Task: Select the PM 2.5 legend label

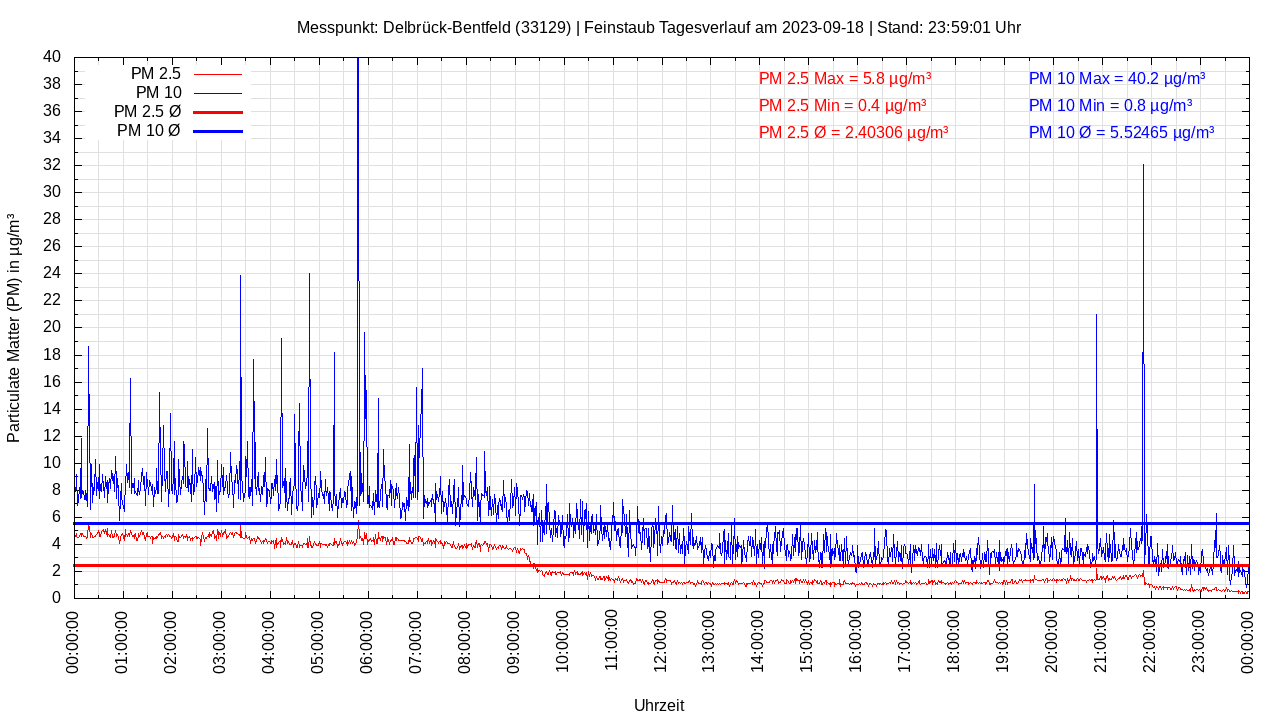Action: 155,74
